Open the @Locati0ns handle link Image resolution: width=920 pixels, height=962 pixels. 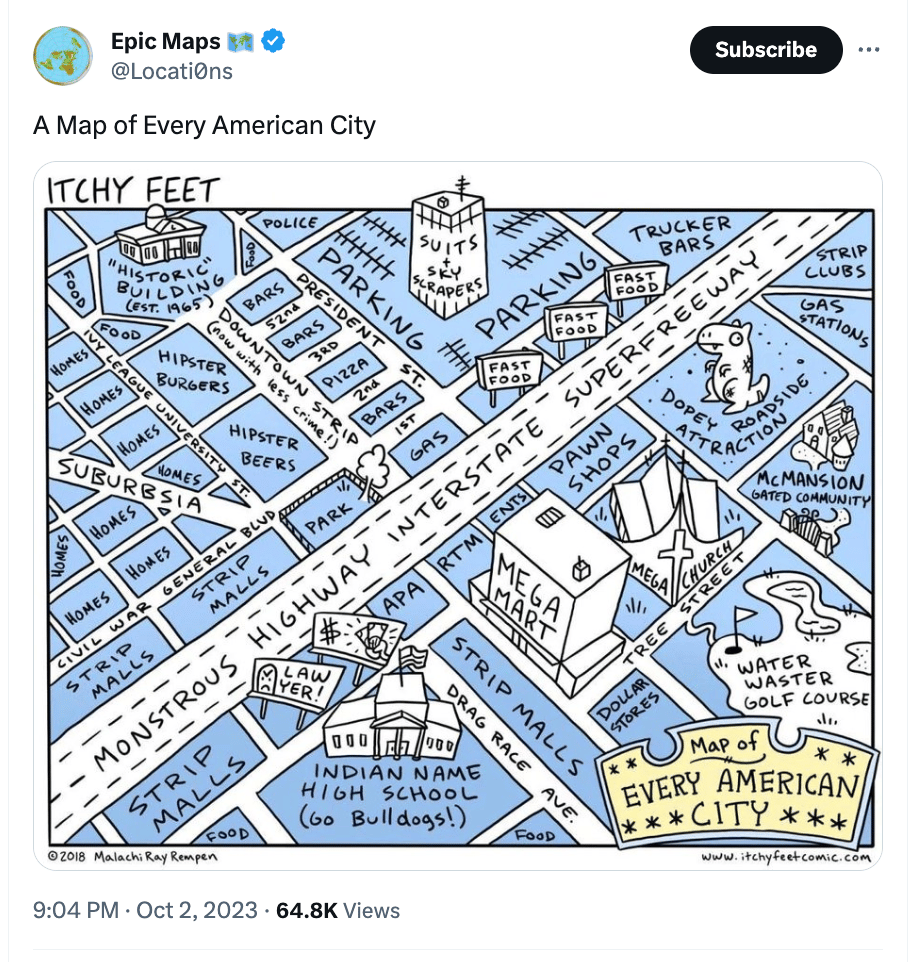[x=172, y=71]
